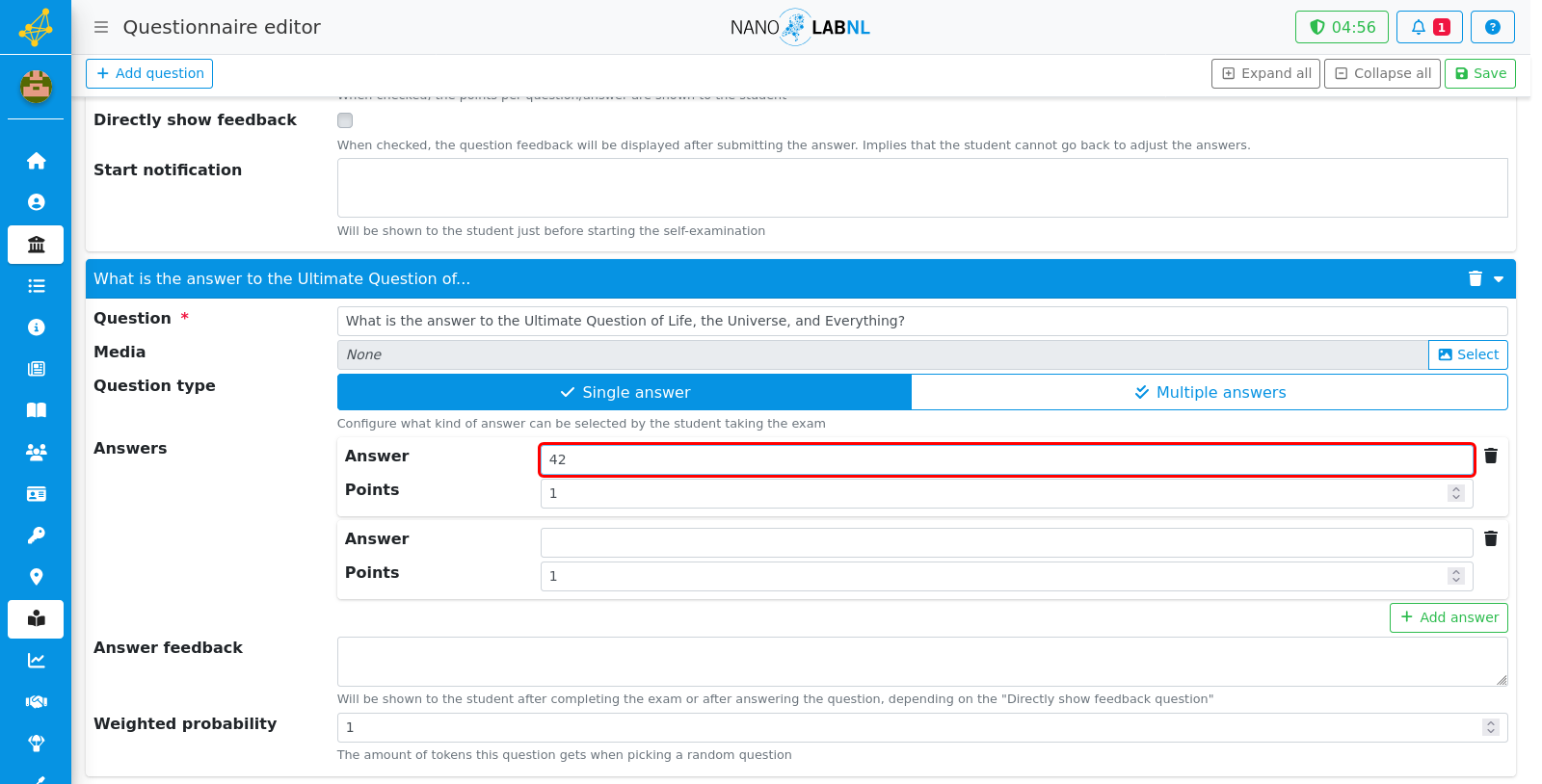This screenshot has height=784, width=1542.
Task: Click the session timer 04:56 button
Action: 1342,27
